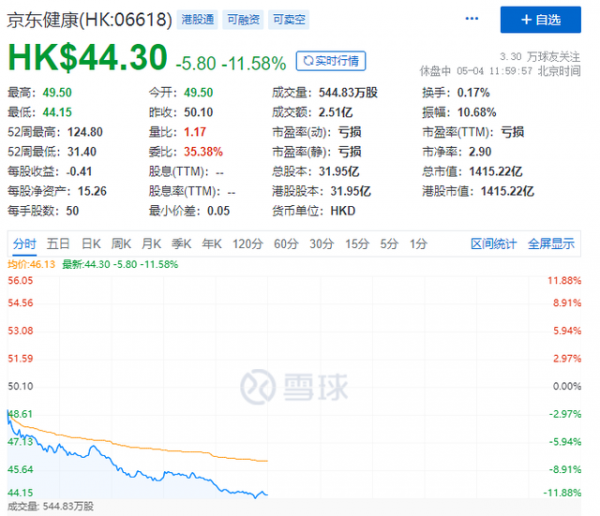
Task: Click the 换手 value 0.17%
Action: pyautogui.click(x=473, y=93)
